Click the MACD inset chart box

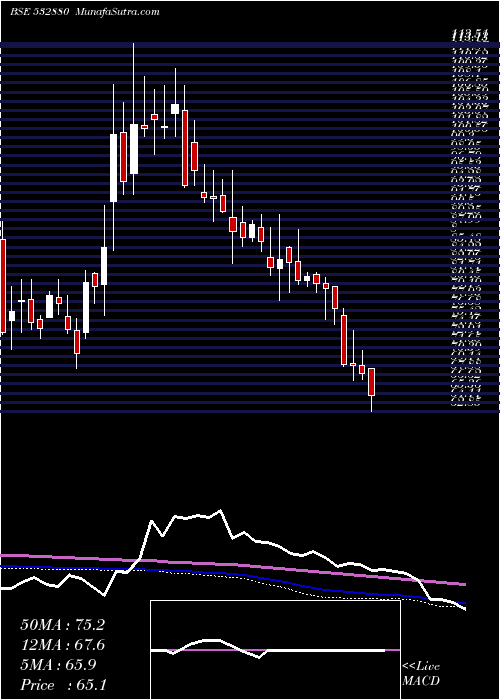(x=275, y=650)
